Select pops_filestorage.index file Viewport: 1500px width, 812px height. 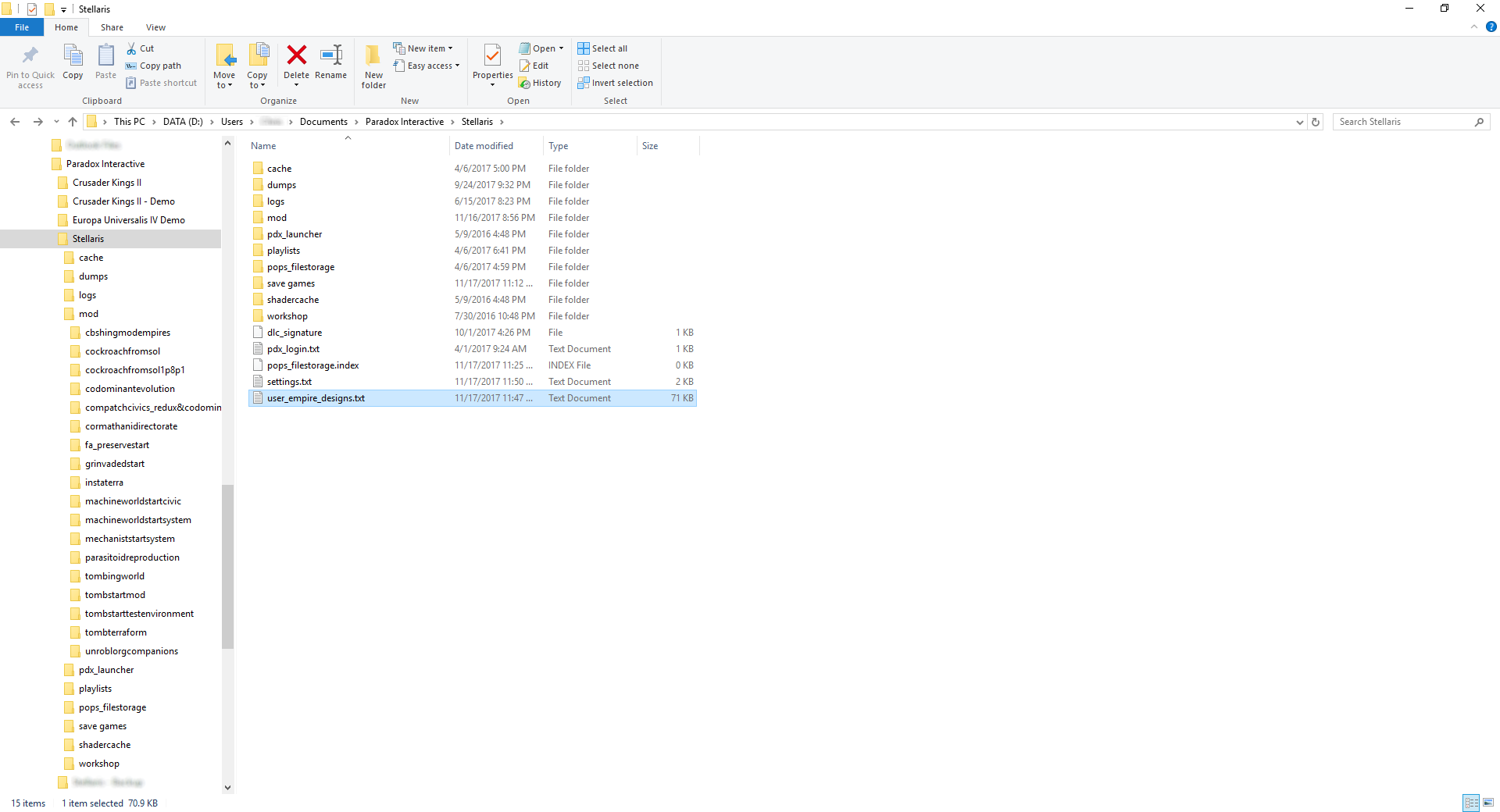[472, 365]
